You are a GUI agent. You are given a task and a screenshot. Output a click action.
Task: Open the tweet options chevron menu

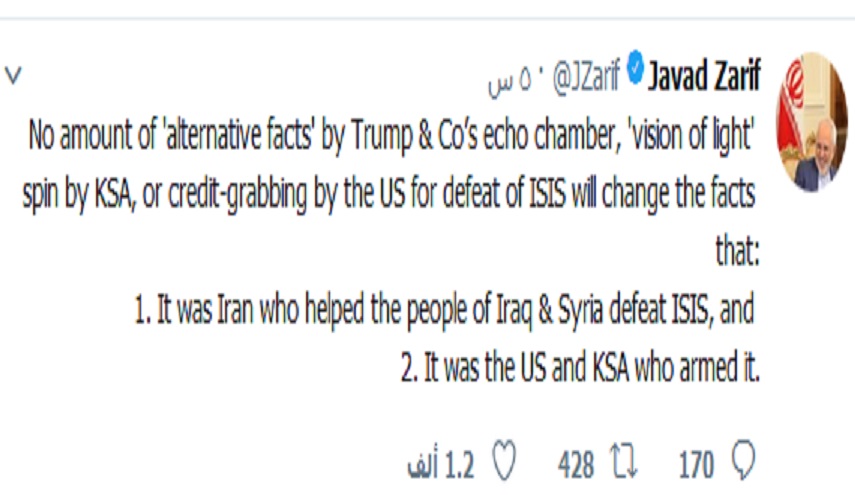[13, 75]
